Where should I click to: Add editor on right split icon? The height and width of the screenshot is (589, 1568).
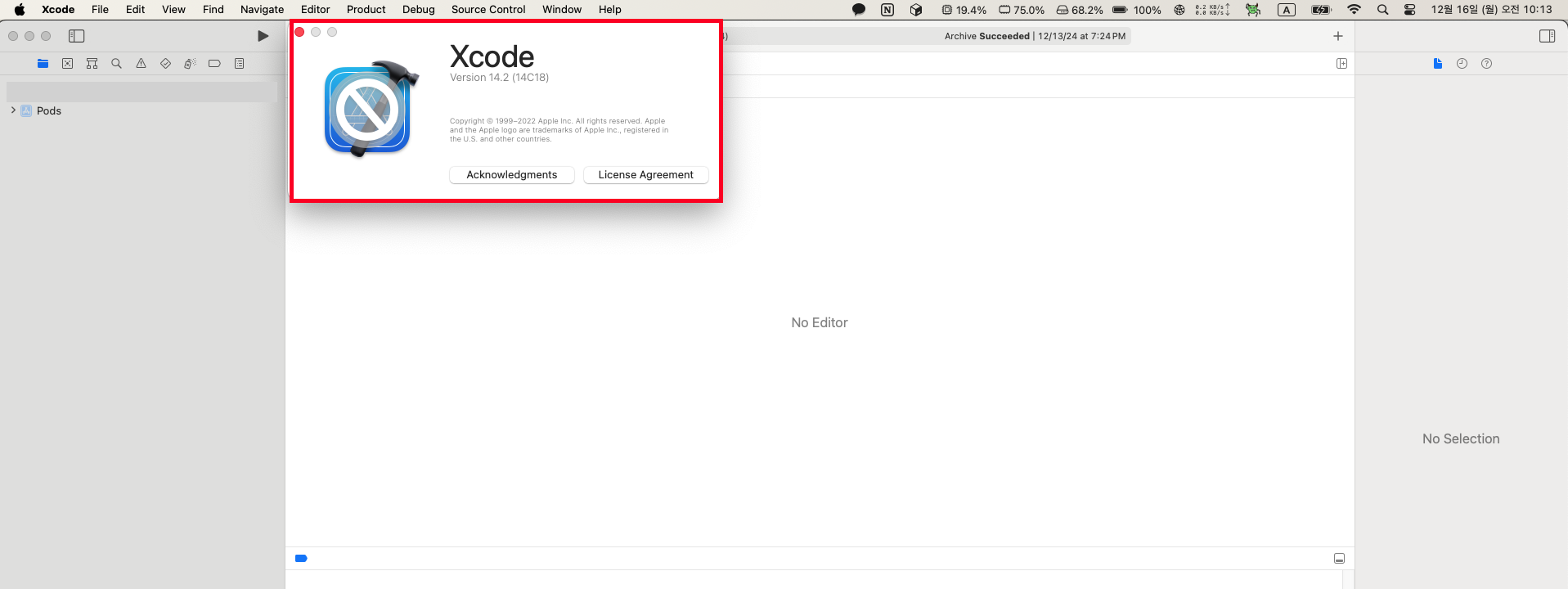[x=1341, y=63]
